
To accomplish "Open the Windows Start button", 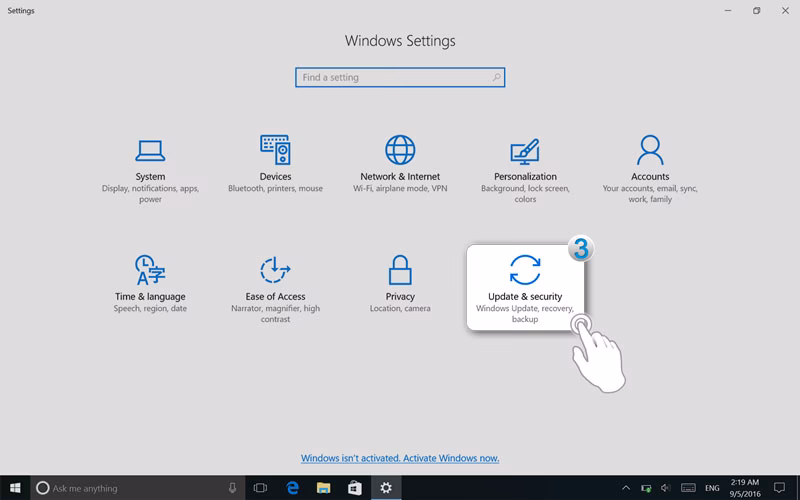I will pos(15,488).
